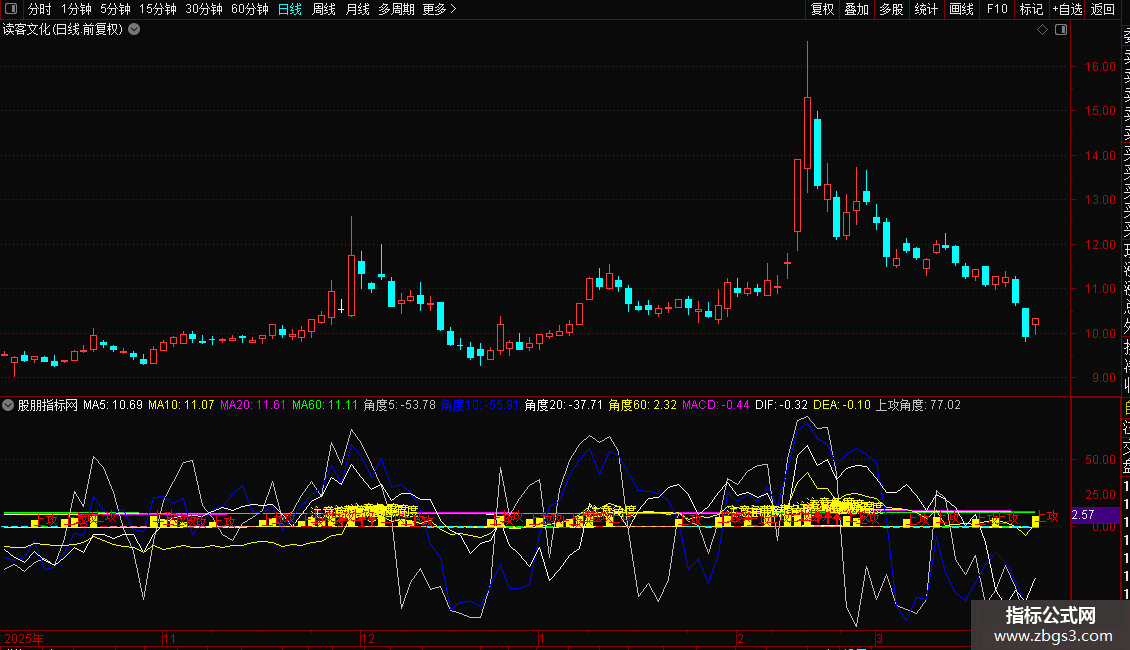The width and height of the screenshot is (1130, 650).
Task: Add stock via +自选 button
Action: [x=1066, y=9]
